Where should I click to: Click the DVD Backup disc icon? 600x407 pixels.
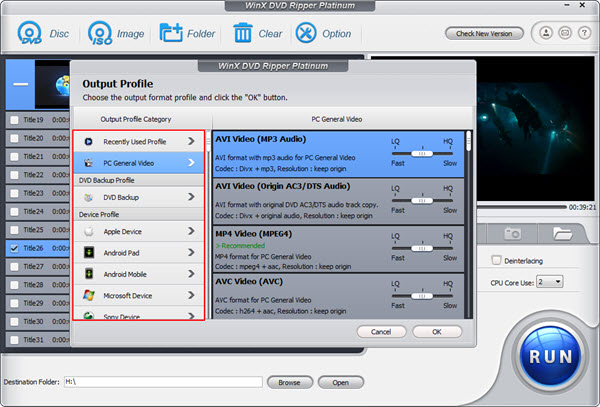click(88, 197)
